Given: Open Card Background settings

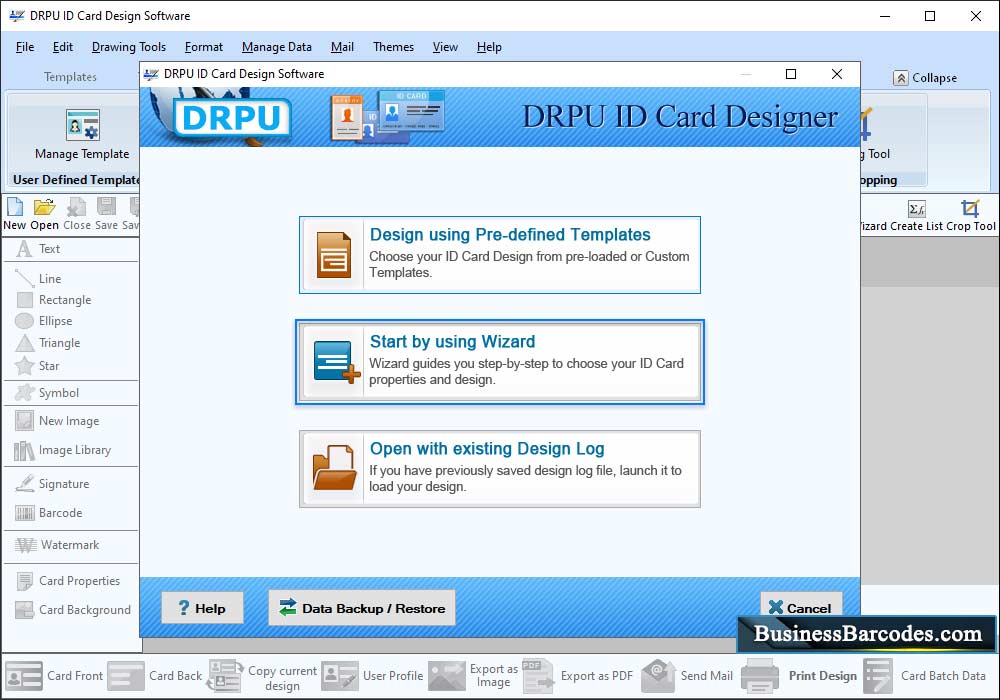Looking at the screenshot, I should pyautogui.click(x=73, y=610).
